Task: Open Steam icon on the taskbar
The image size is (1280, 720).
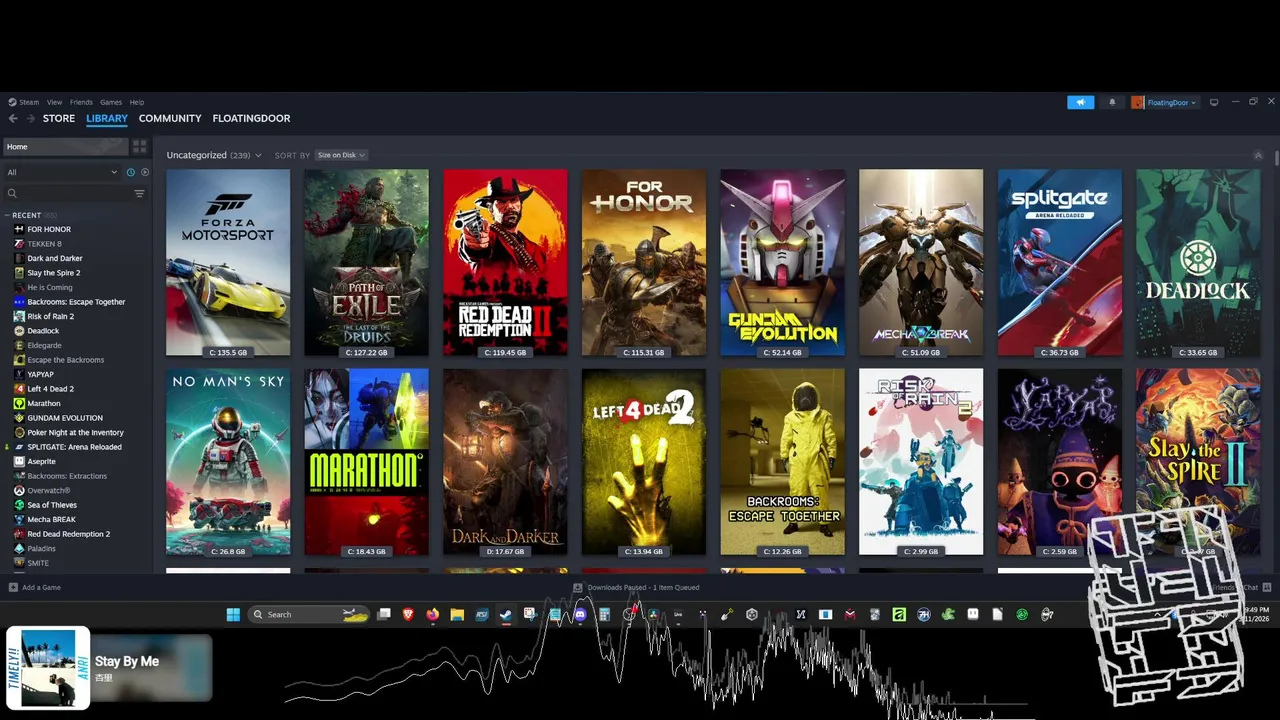Action: pyautogui.click(x=506, y=614)
